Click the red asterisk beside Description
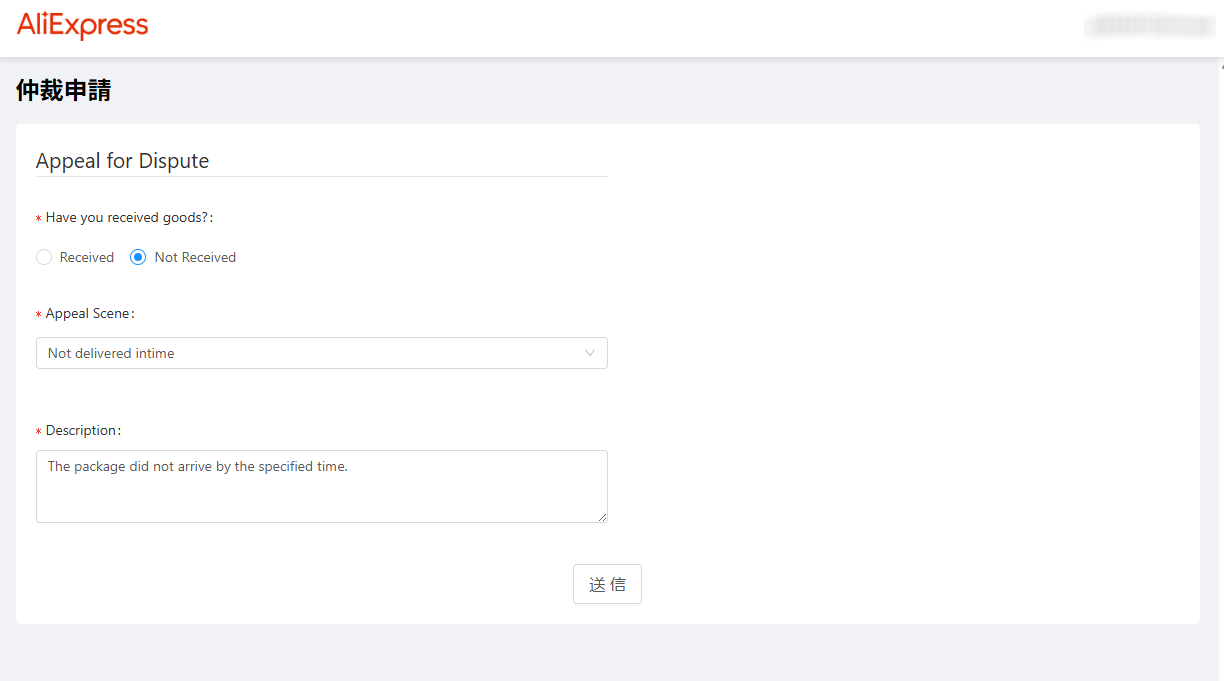The image size is (1224, 681). [39, 432]
